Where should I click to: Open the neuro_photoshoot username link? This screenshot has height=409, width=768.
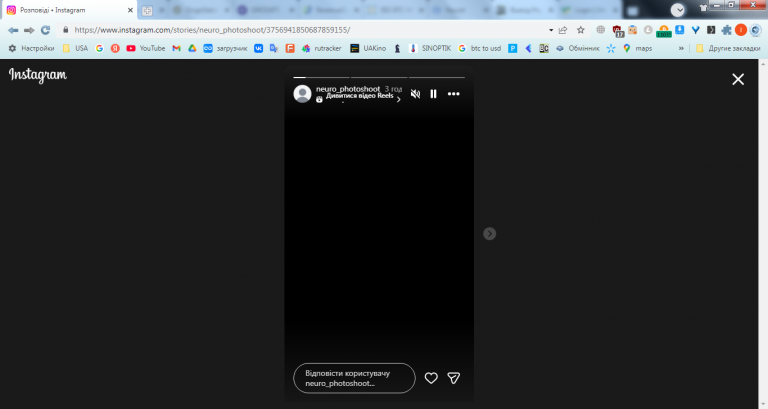pyautogui.click(x=348, y=89)
